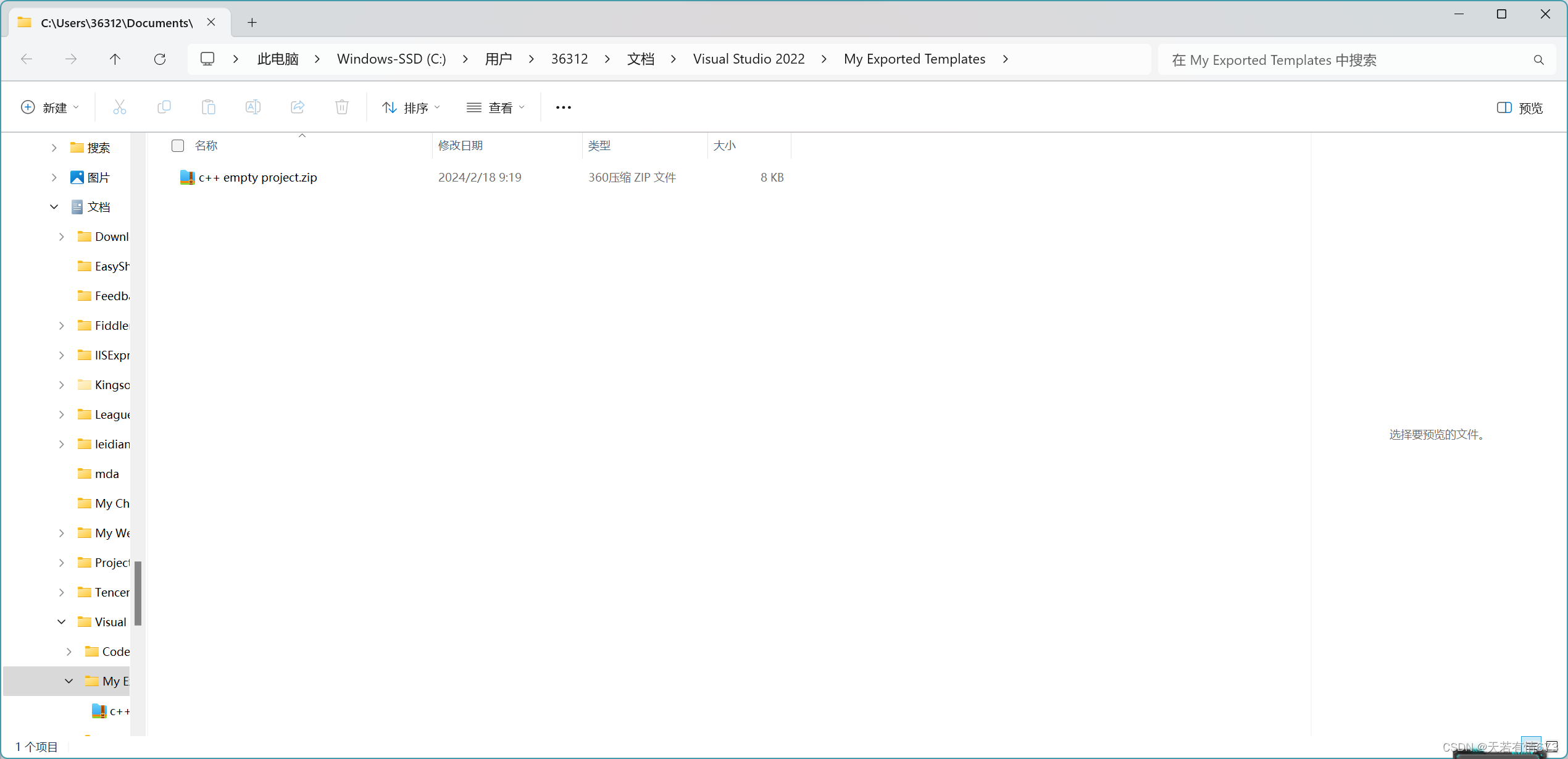Click the Delete trash can icon

342,107
